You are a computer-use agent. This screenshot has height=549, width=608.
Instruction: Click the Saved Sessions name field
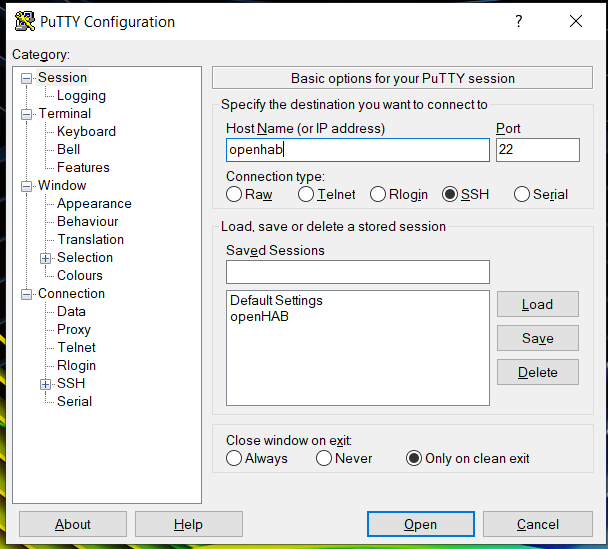click(358, 272)
